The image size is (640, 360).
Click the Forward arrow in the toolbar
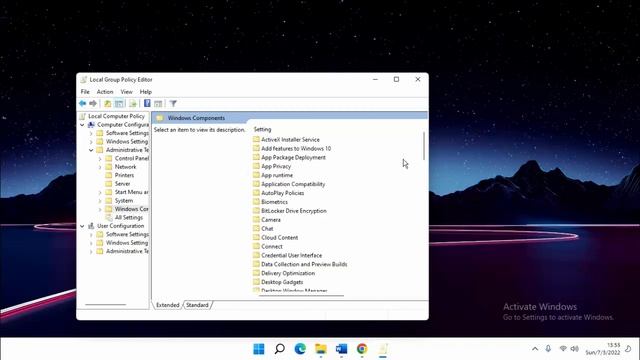[93, 104]
